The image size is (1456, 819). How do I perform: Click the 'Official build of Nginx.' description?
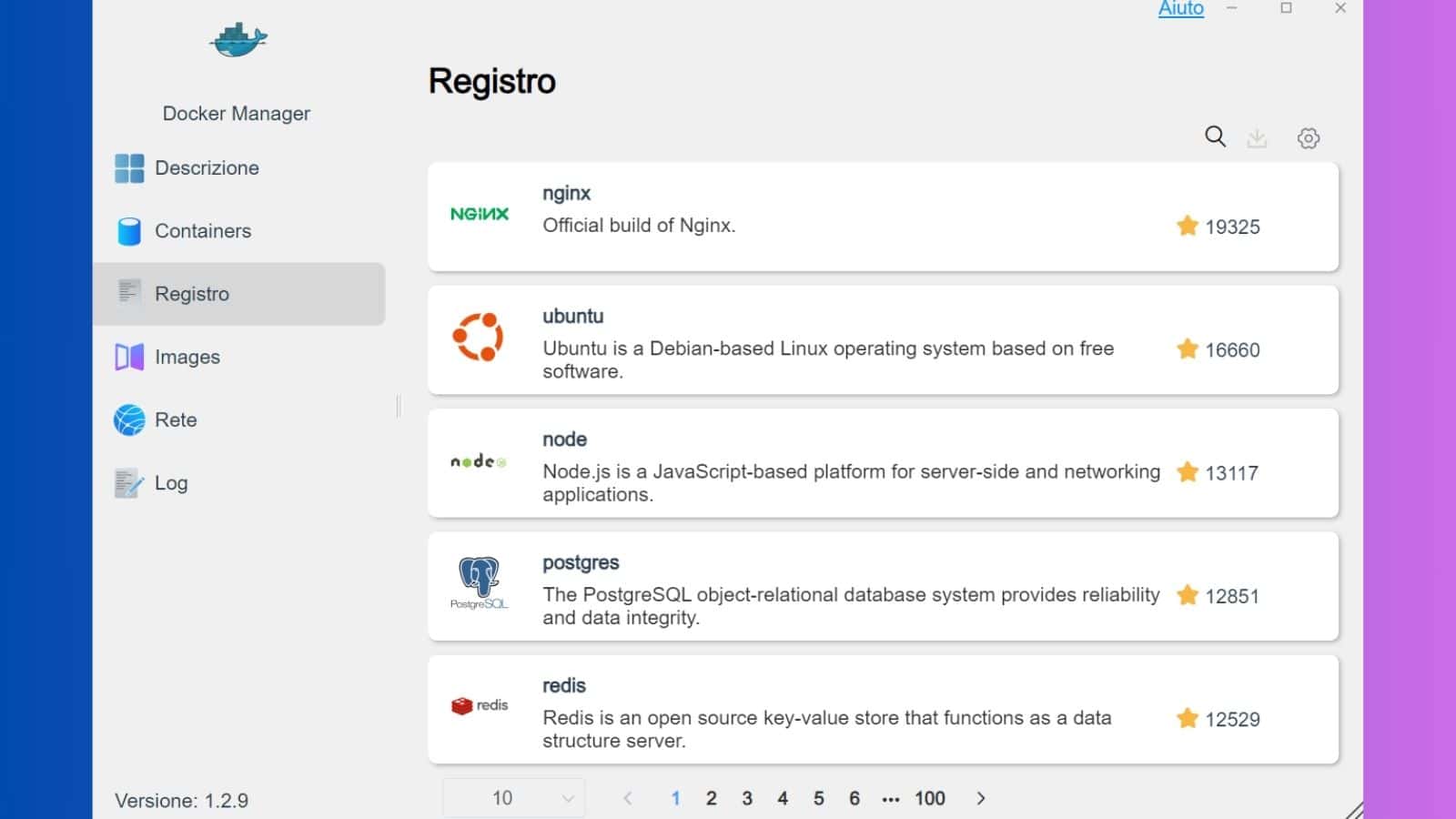tap(639, 226)
